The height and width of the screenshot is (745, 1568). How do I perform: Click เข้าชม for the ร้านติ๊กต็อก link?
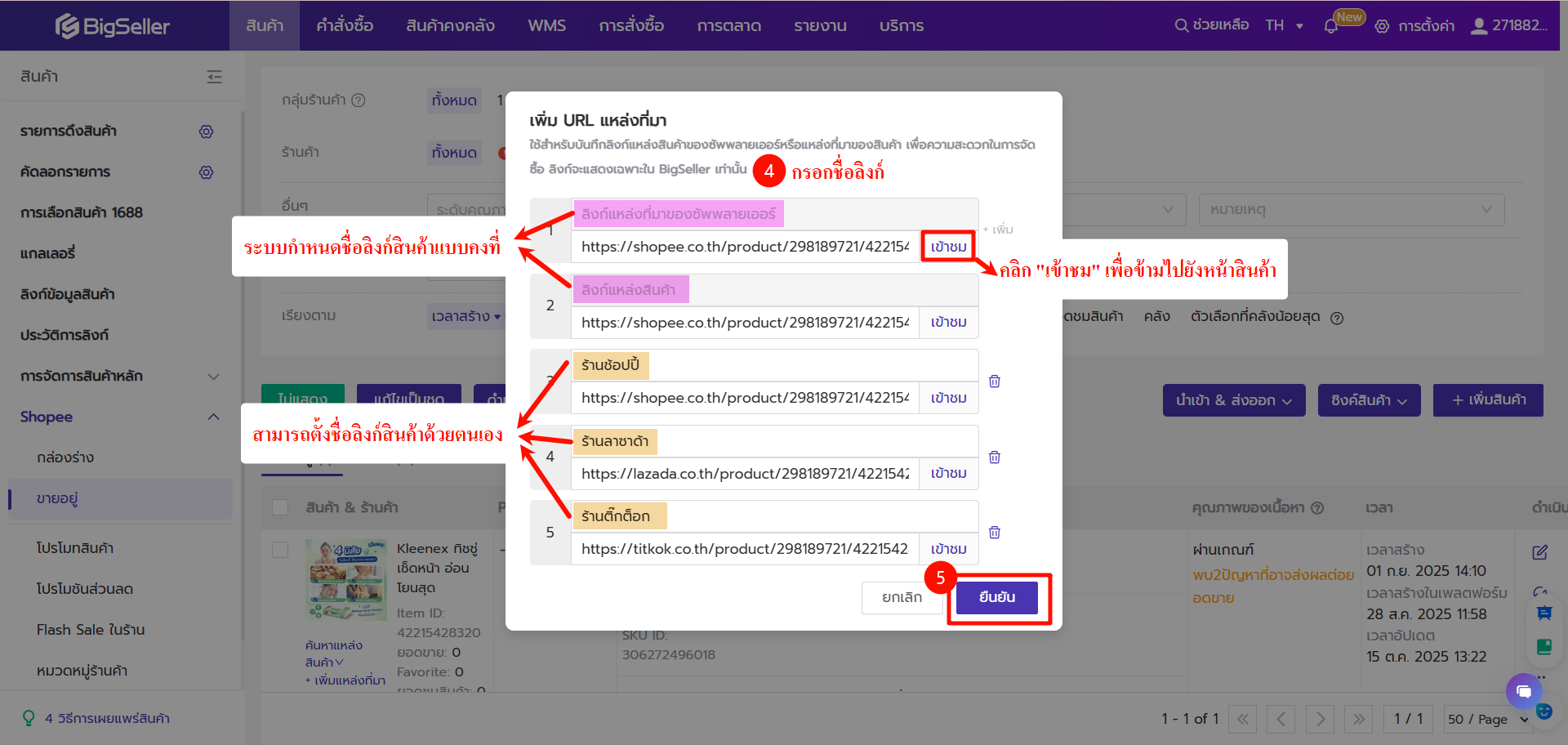(x=949, y=549)
